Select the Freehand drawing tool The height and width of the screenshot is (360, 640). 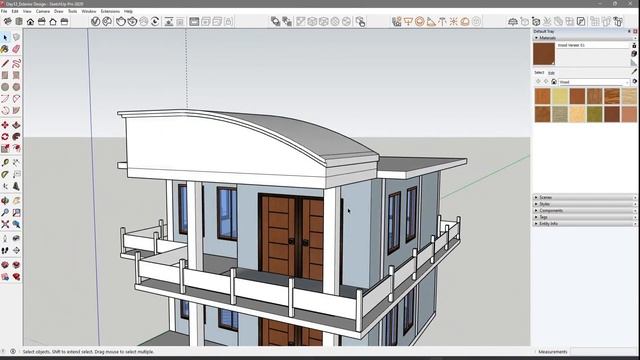16,63
